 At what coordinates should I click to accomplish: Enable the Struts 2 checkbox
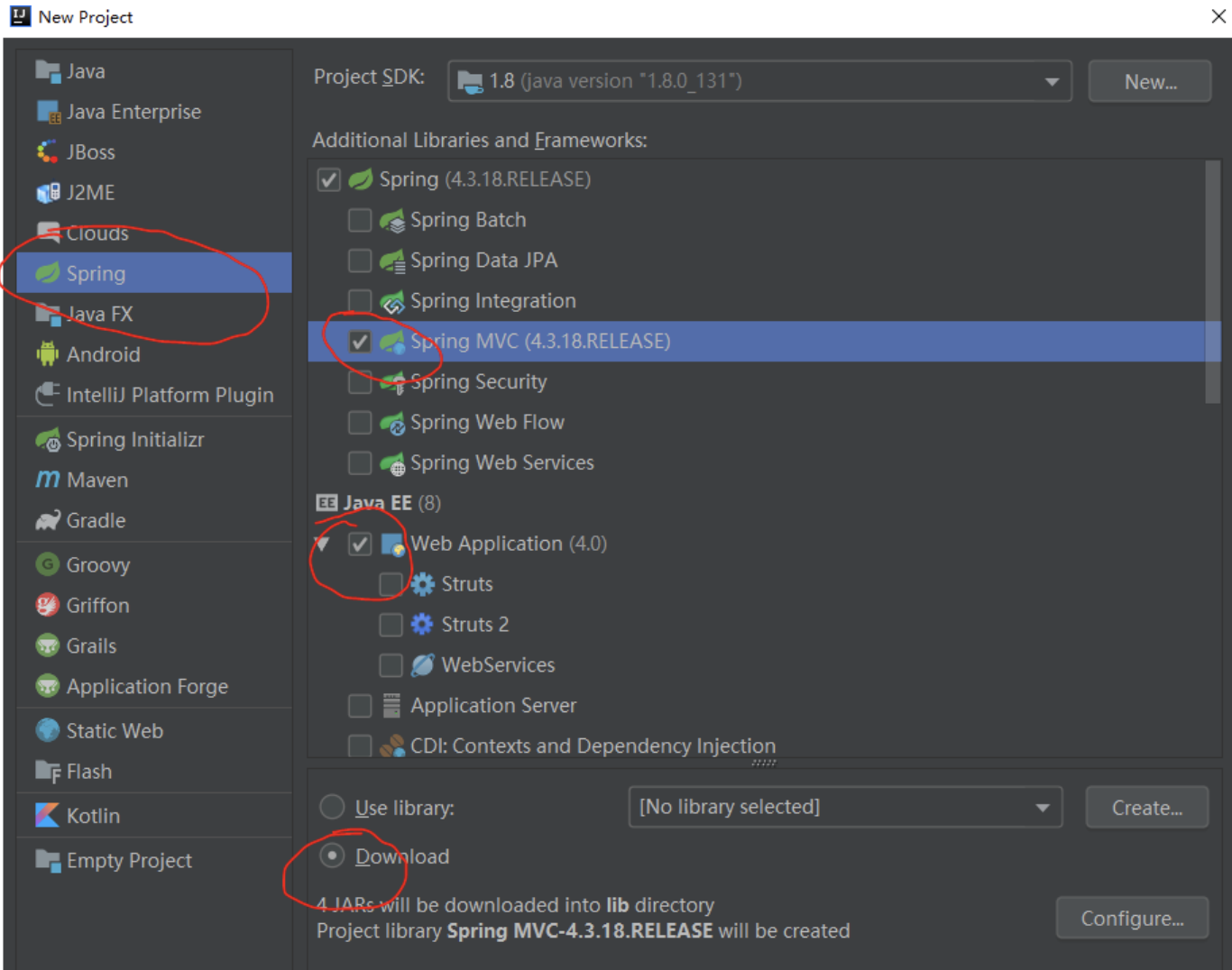coord(391,625)
